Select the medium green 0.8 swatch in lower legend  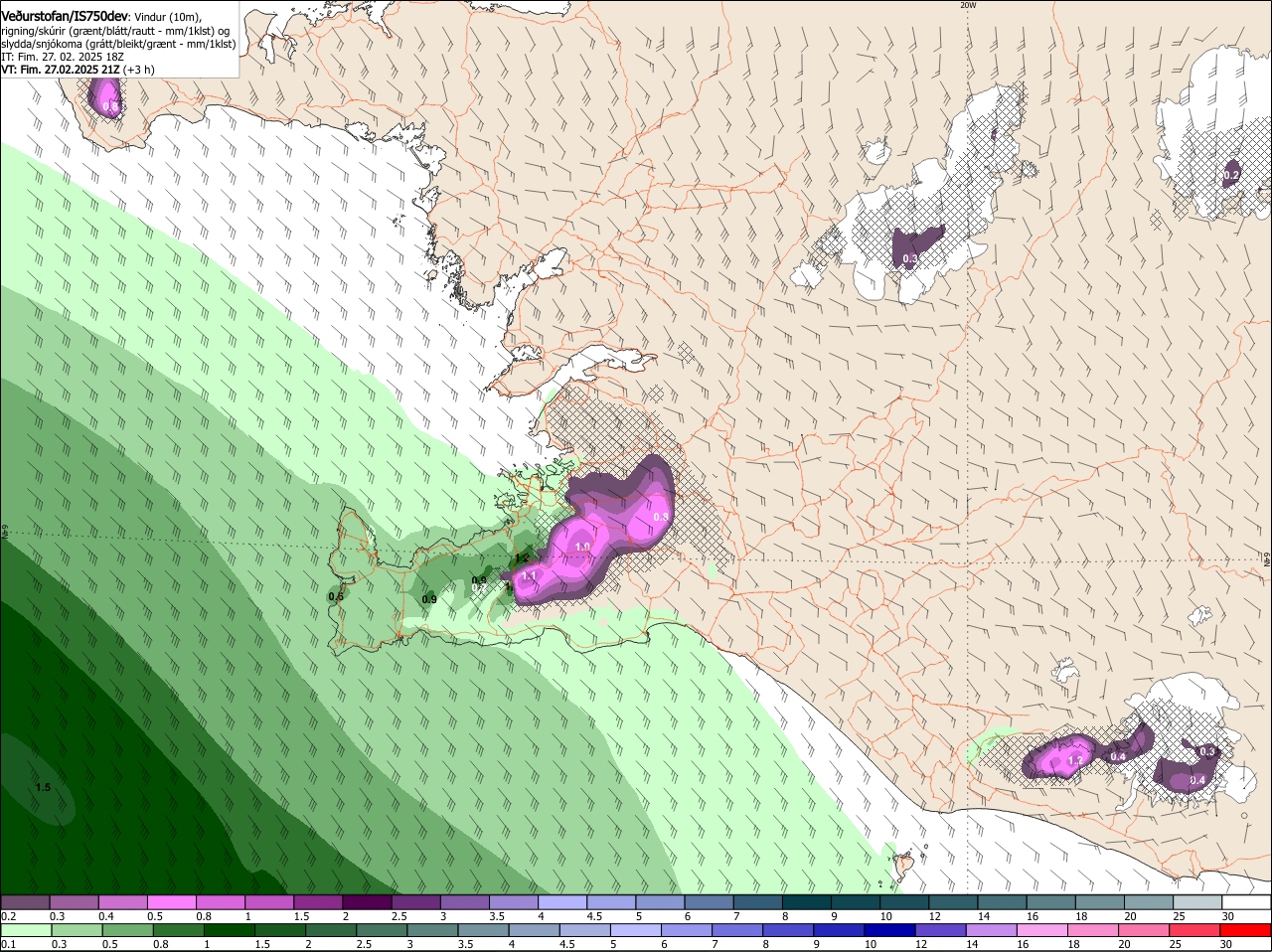(x=179, y=930)
